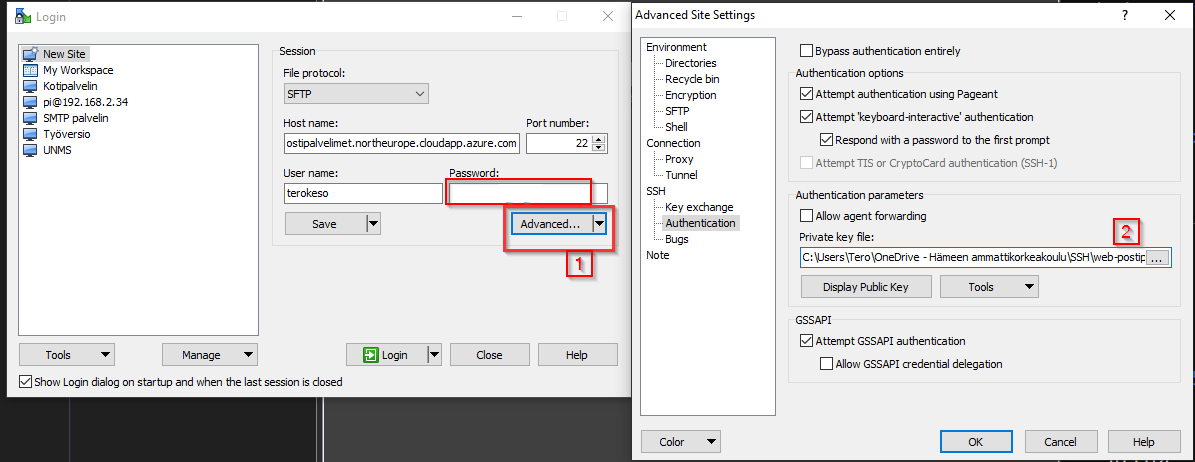Screen dimensions: 1195x462
Task: Toggle Respond with a password checkbox
Action: click(826, 140)
